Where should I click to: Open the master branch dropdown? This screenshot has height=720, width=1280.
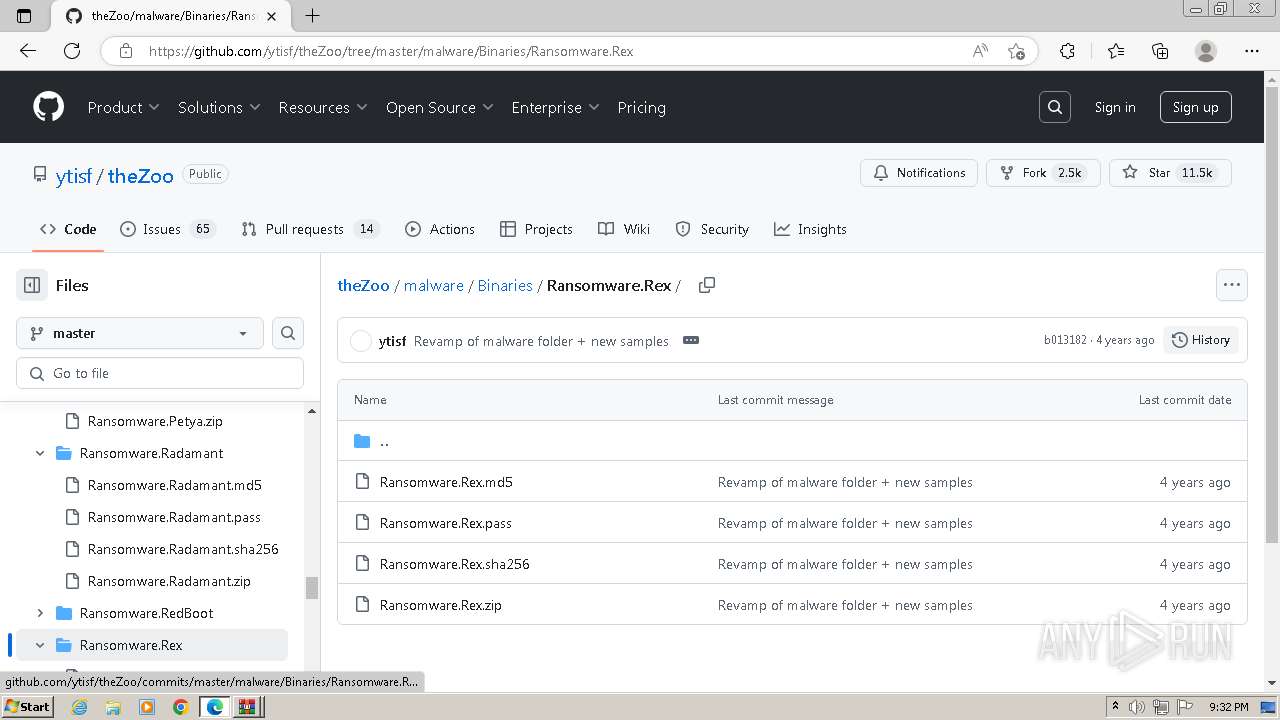coord(139,333)
